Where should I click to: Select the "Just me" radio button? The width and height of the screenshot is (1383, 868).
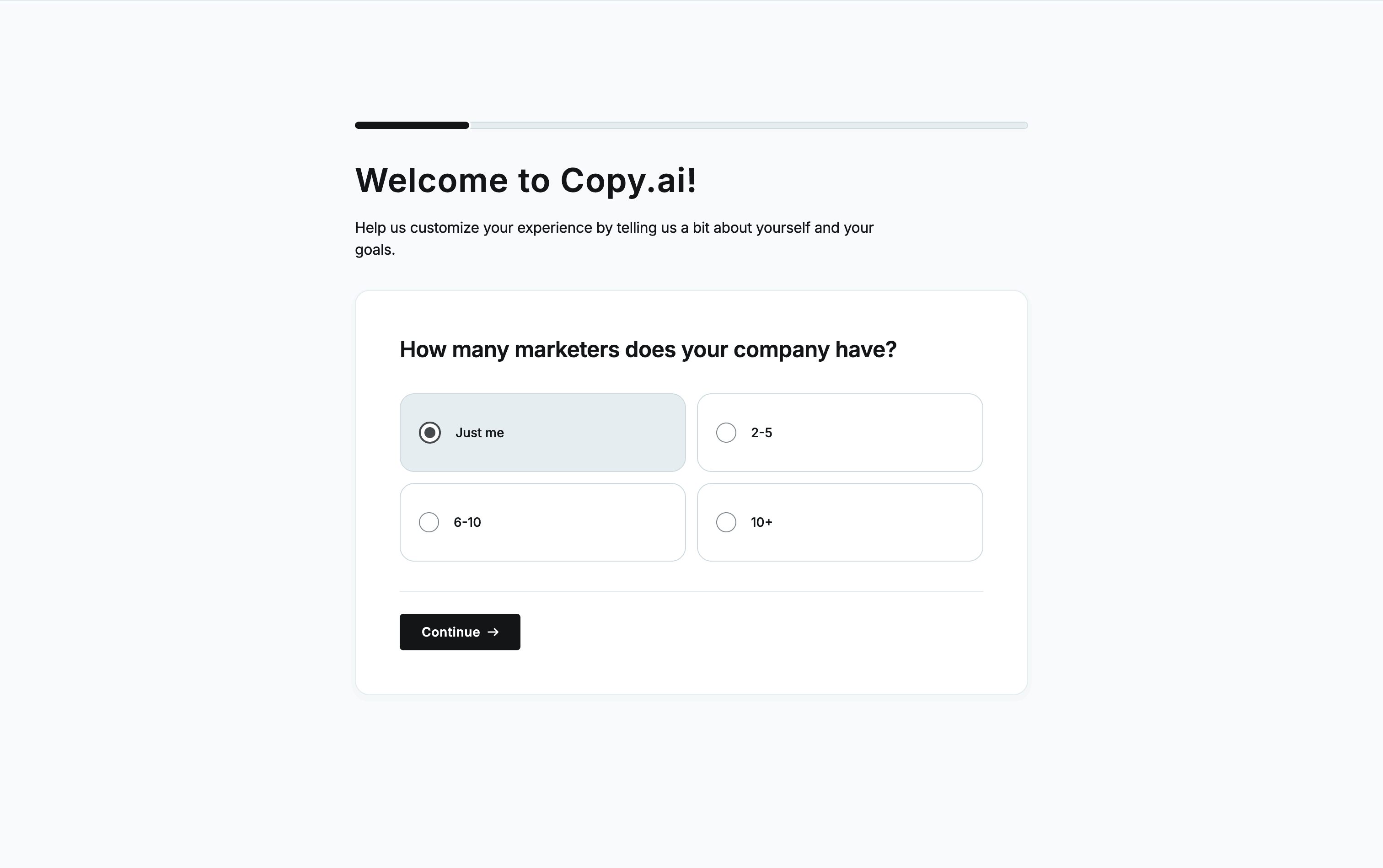tap(429, 432)
